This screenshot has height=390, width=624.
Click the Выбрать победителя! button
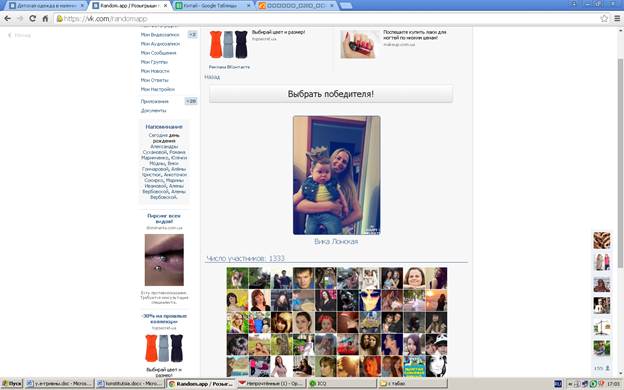[x=331, y=94]
